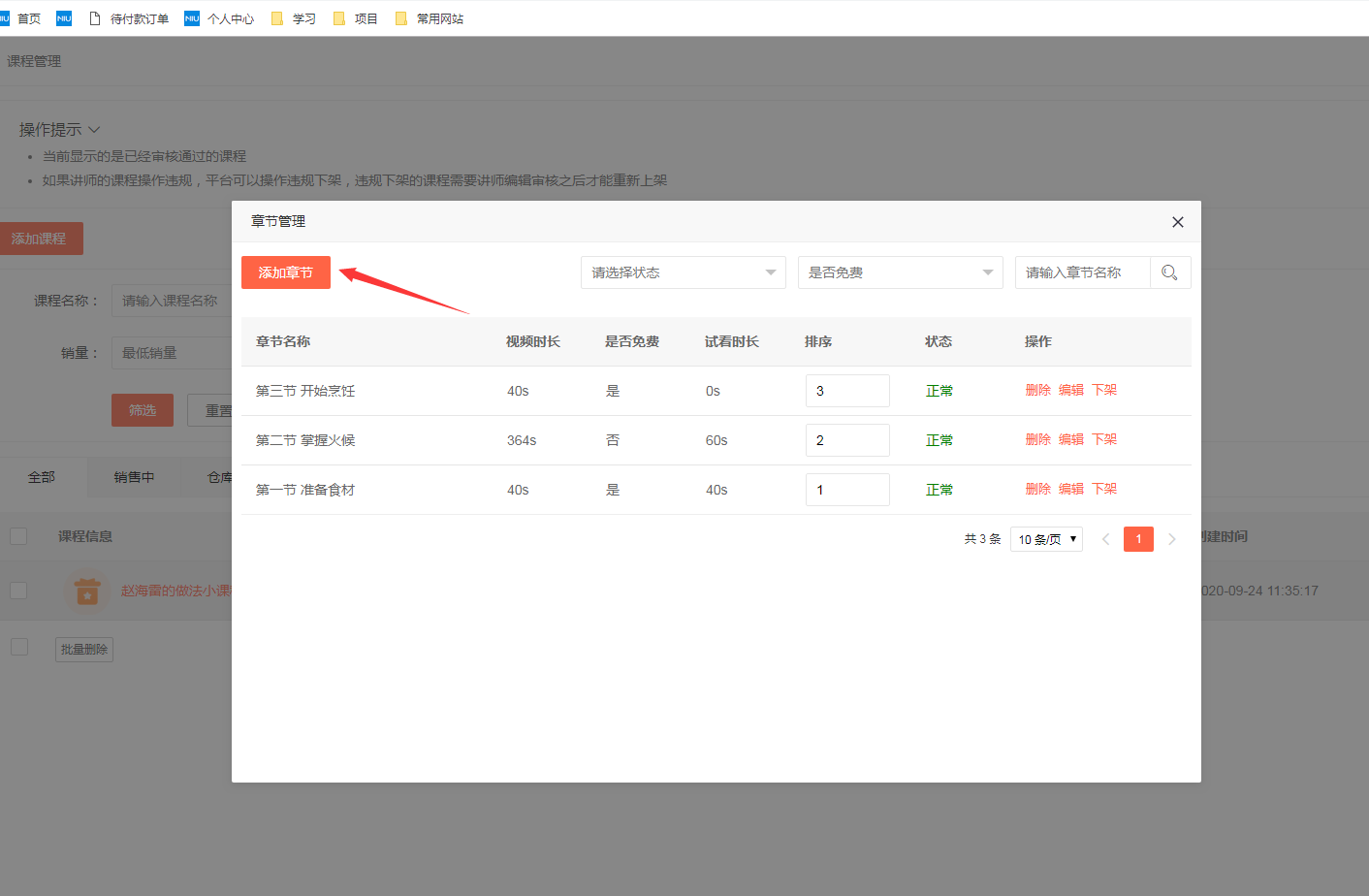Open the 是否免费 dropdown
The image size is (1369, 896).
[901, 272]
